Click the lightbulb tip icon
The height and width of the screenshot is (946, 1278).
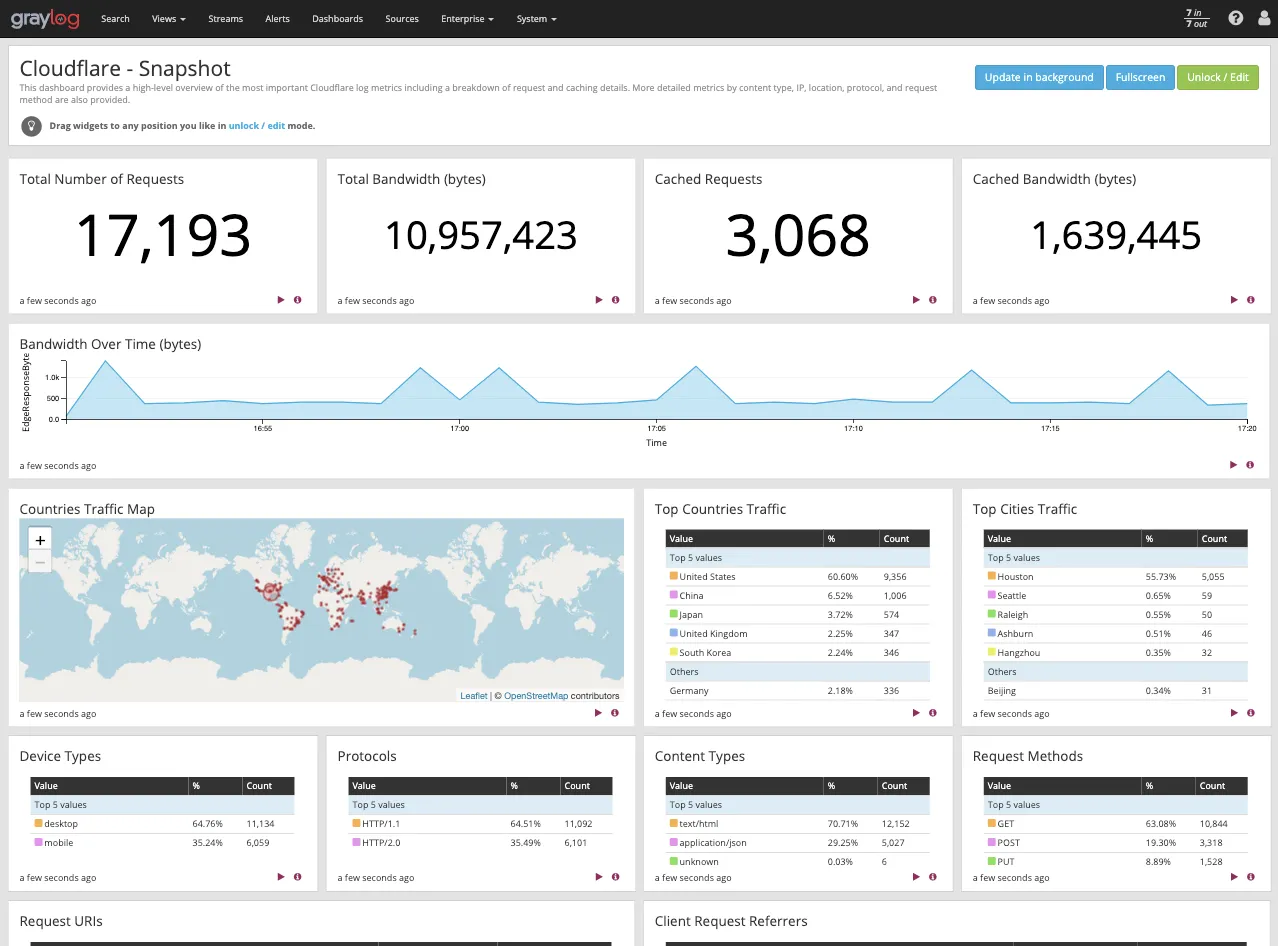(x=31, y=126)
